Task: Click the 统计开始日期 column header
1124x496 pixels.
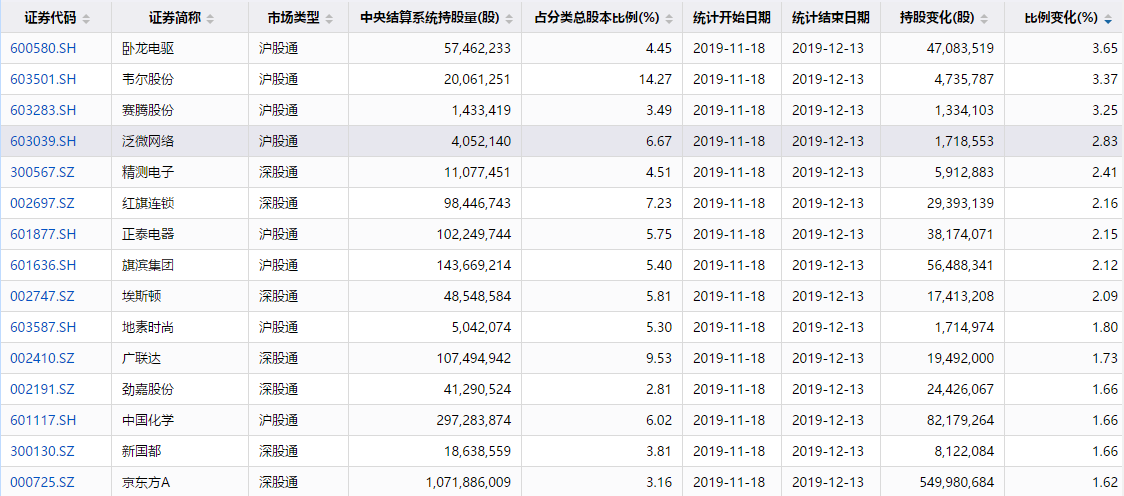Action: (732, 18)
